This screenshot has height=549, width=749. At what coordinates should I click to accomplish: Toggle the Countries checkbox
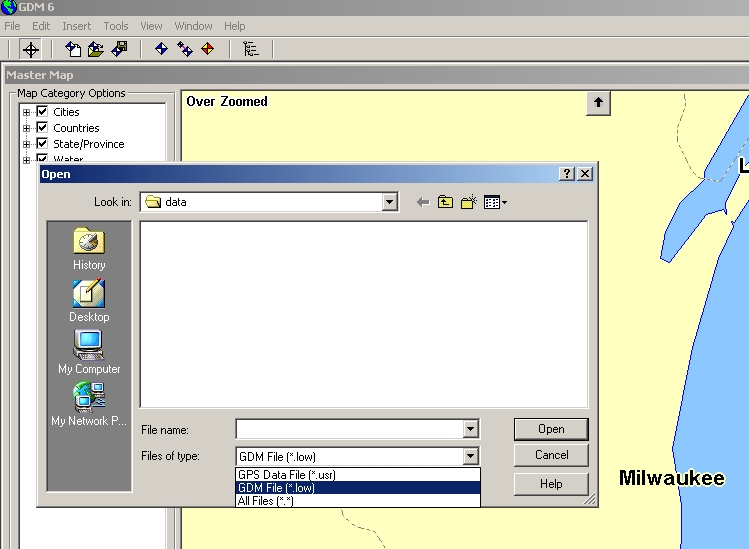pos(42,128)
